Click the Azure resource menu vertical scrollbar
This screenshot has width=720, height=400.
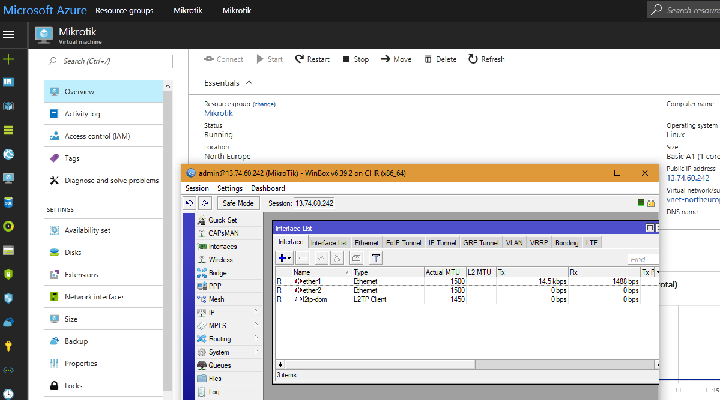[x=168, y=239]
